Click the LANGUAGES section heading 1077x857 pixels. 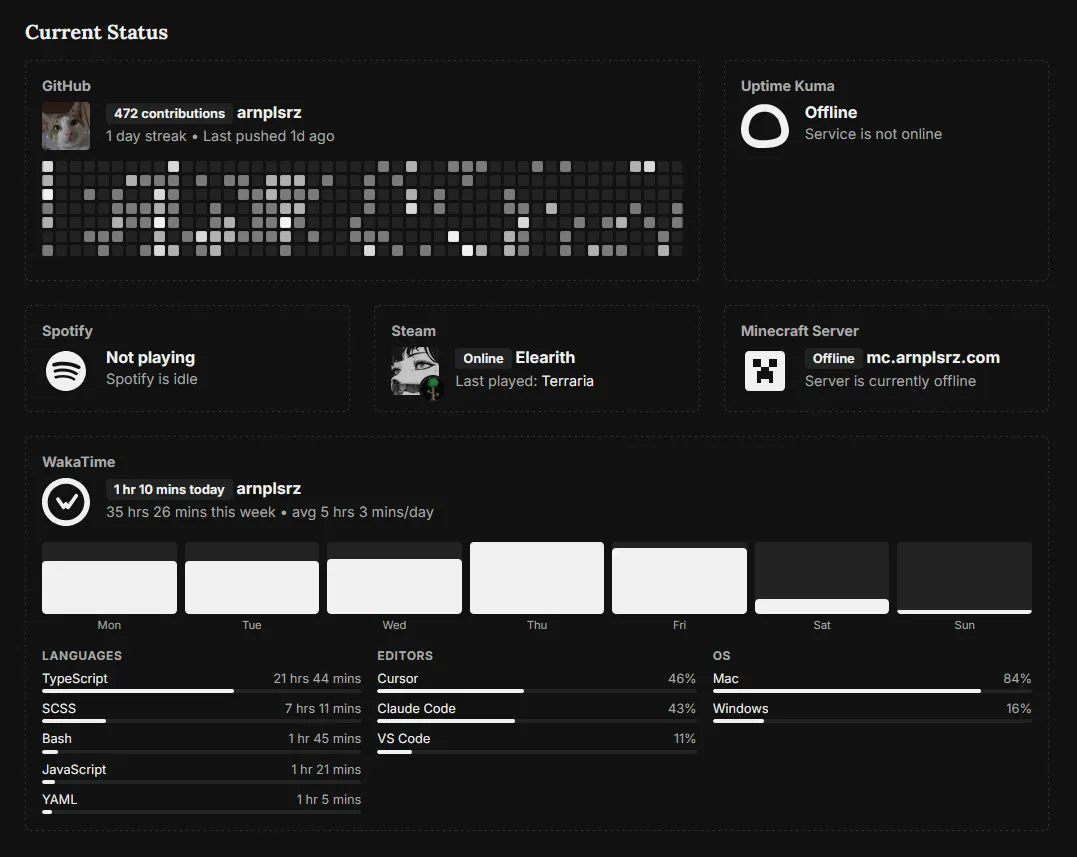pyautogui.click(x=82, y=656)
